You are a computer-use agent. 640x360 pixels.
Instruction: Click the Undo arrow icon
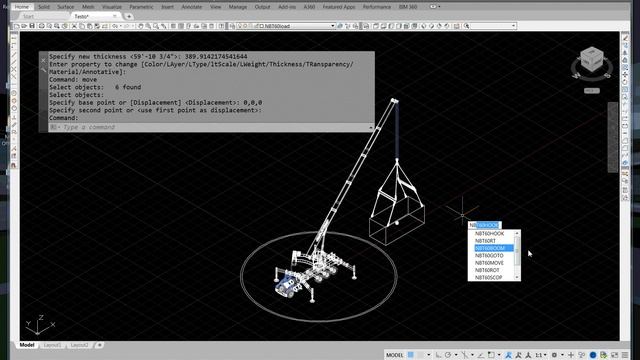(115, 26)
